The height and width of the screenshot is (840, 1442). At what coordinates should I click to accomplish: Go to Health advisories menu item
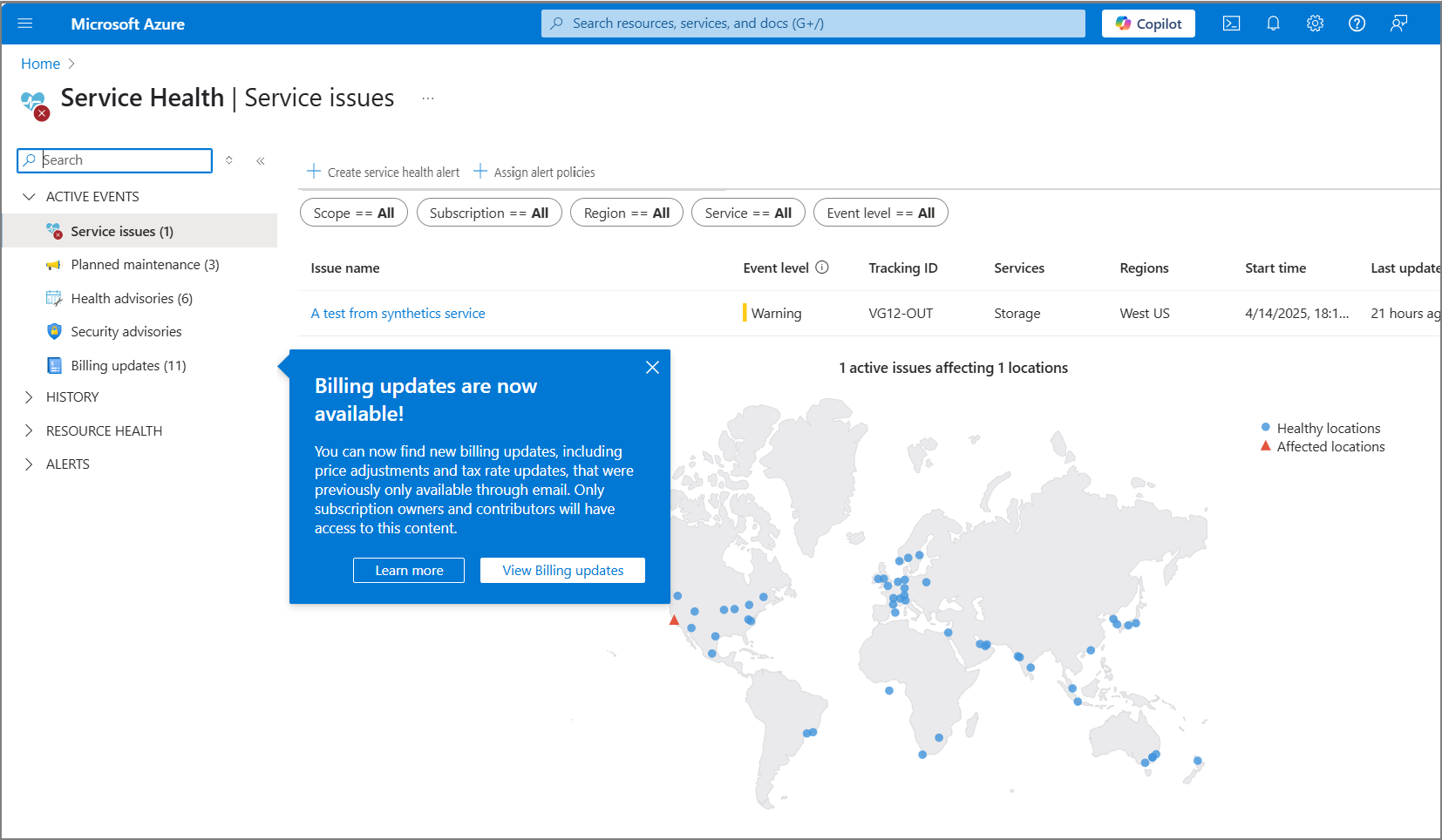pos(132,299)
